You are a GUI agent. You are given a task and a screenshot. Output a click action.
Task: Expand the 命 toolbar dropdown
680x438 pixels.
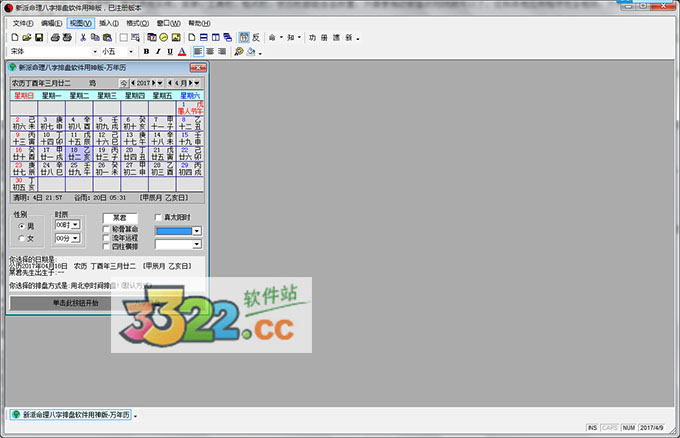pyautogui.click(x=281, y=38)
